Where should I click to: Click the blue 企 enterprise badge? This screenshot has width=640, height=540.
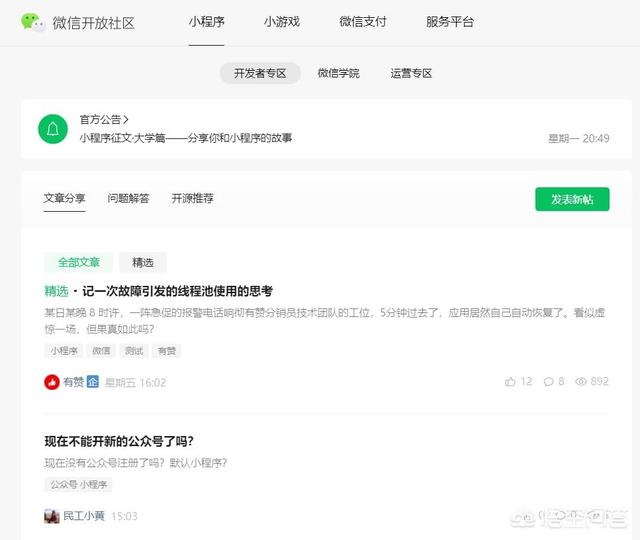93,382
